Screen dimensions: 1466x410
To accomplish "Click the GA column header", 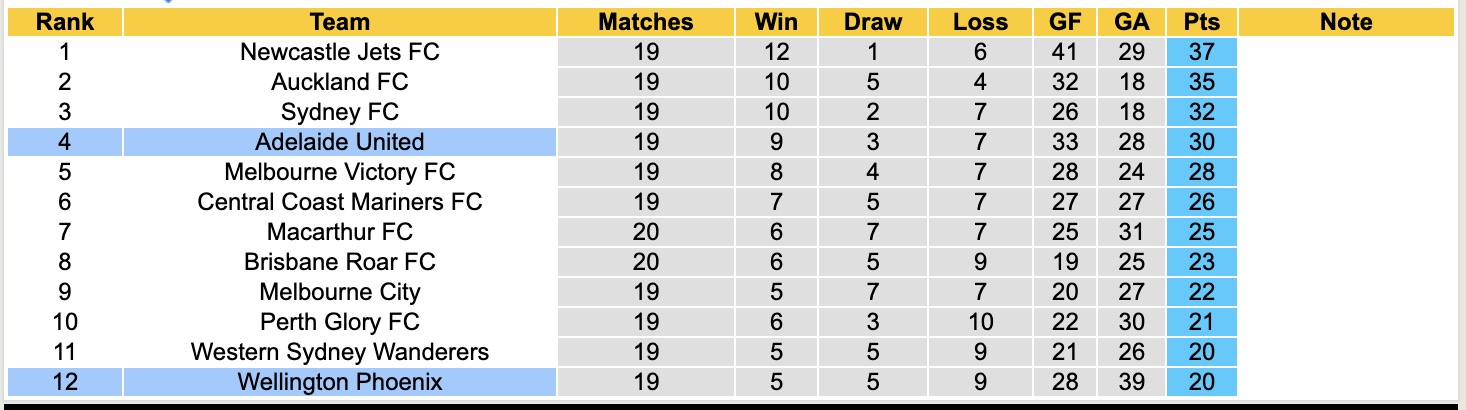I will 1131,22.
